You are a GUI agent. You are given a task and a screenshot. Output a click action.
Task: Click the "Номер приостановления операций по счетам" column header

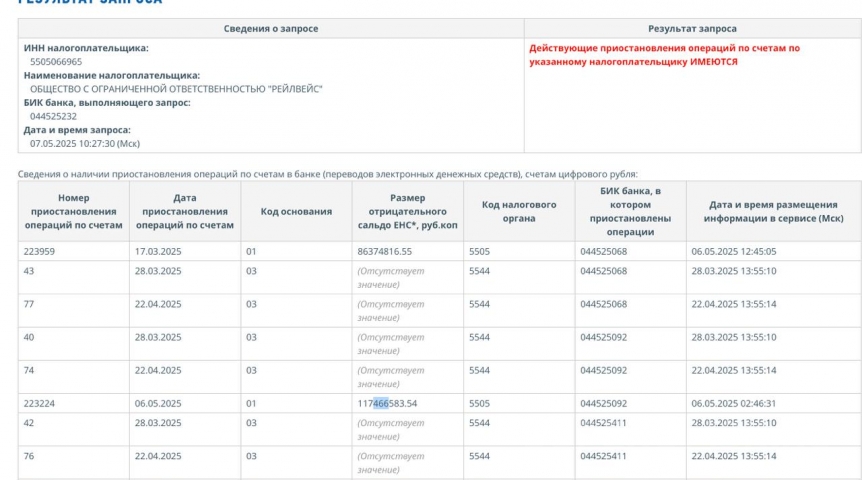coord(73,211)
